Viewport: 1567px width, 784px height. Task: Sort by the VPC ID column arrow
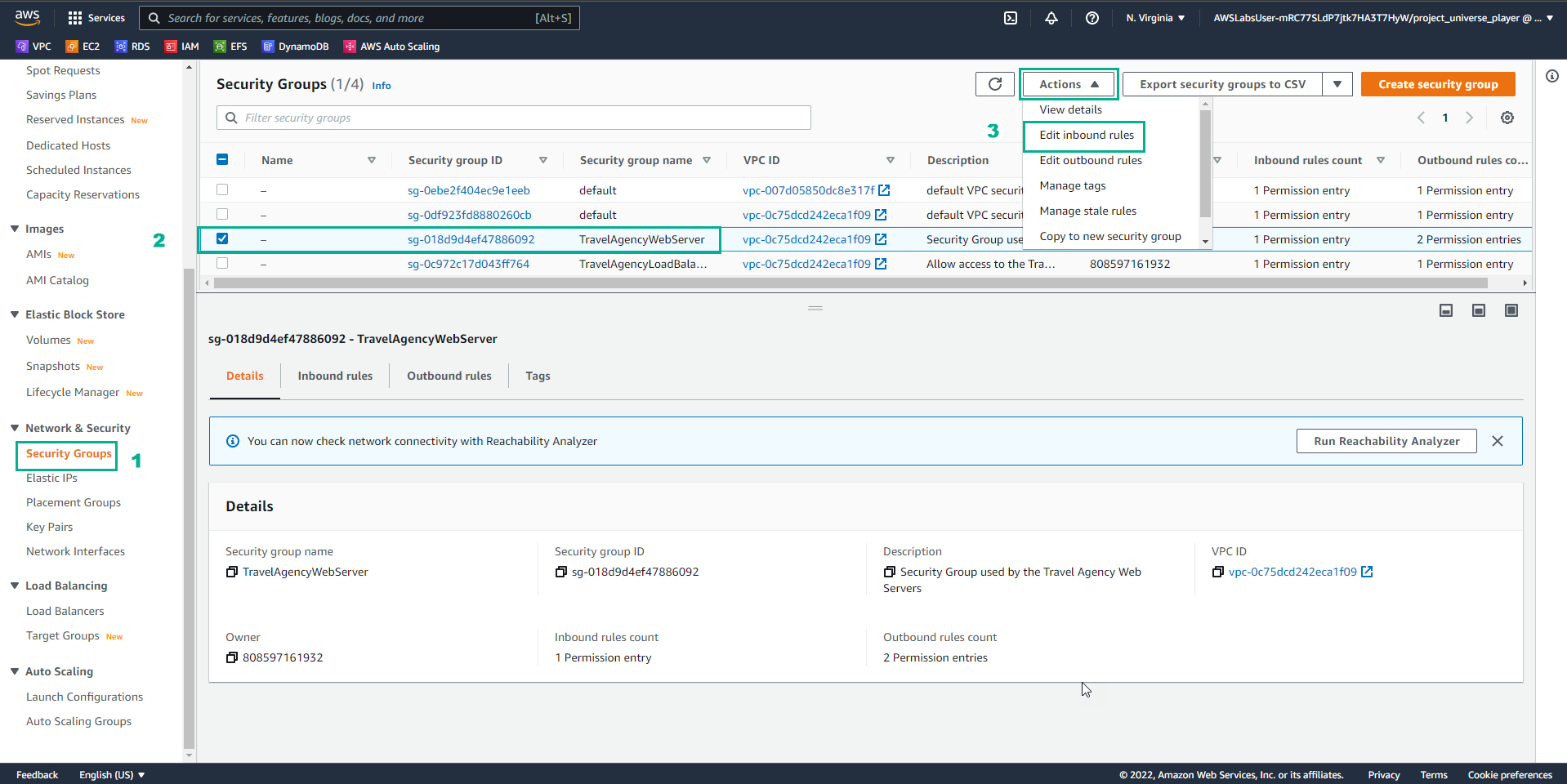click(891, 160)
